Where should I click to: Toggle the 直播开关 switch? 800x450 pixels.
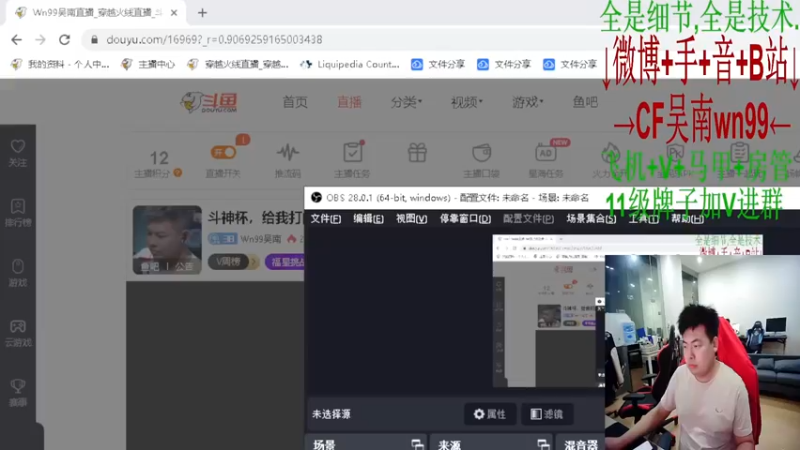pyautogui.click(x=223, y=152)
